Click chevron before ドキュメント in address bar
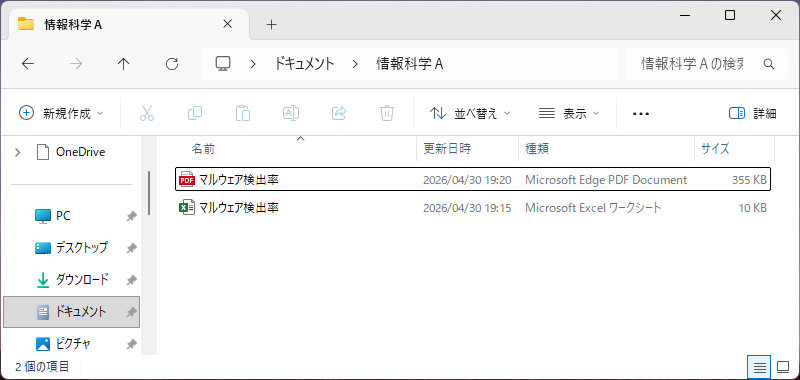This screenshot has height=380, width=800. tap(253, 64)
